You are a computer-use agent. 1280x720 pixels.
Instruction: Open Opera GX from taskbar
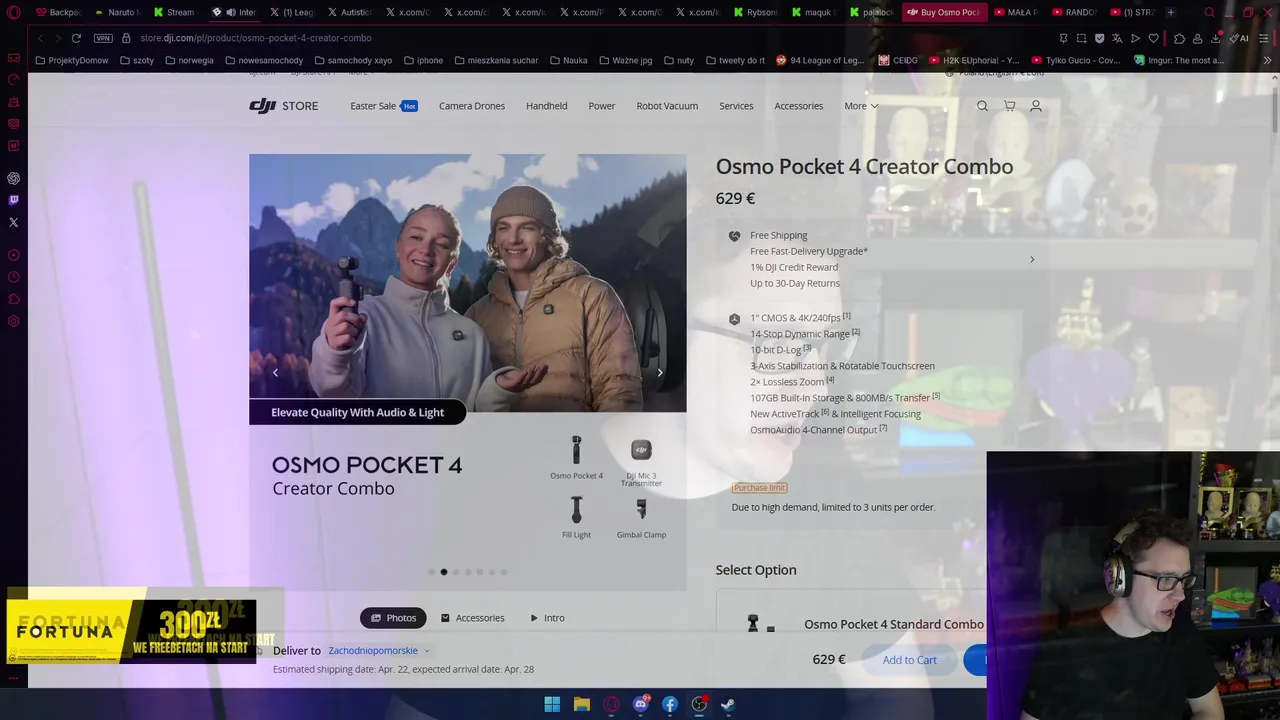611,704
